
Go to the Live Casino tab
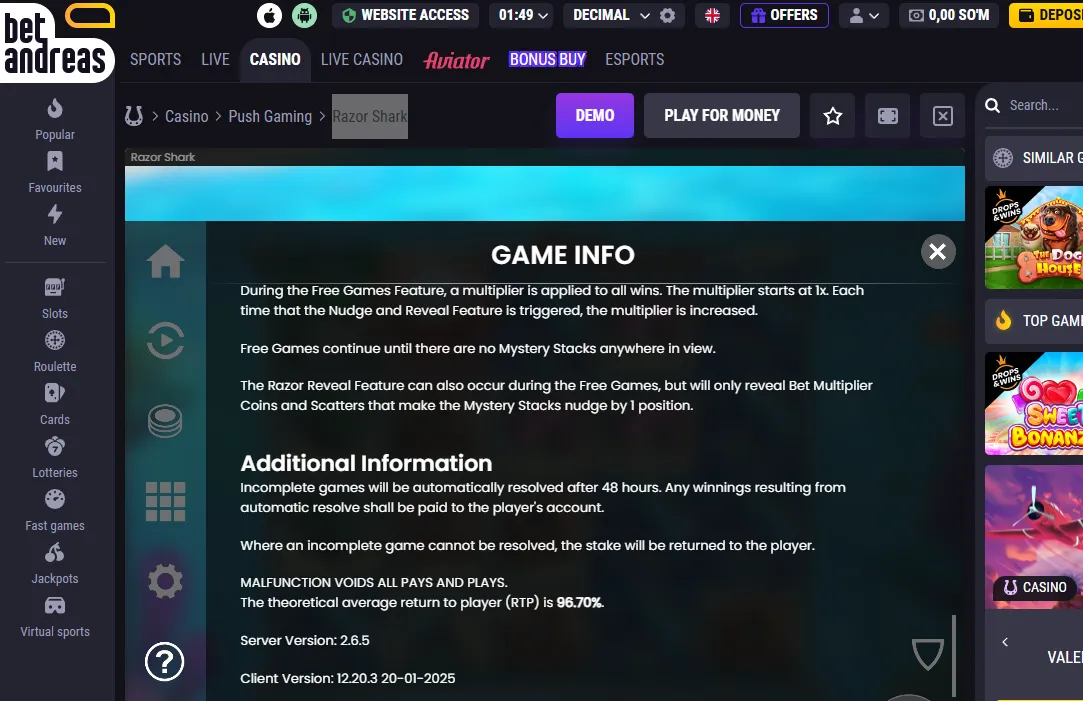(362, 59)
